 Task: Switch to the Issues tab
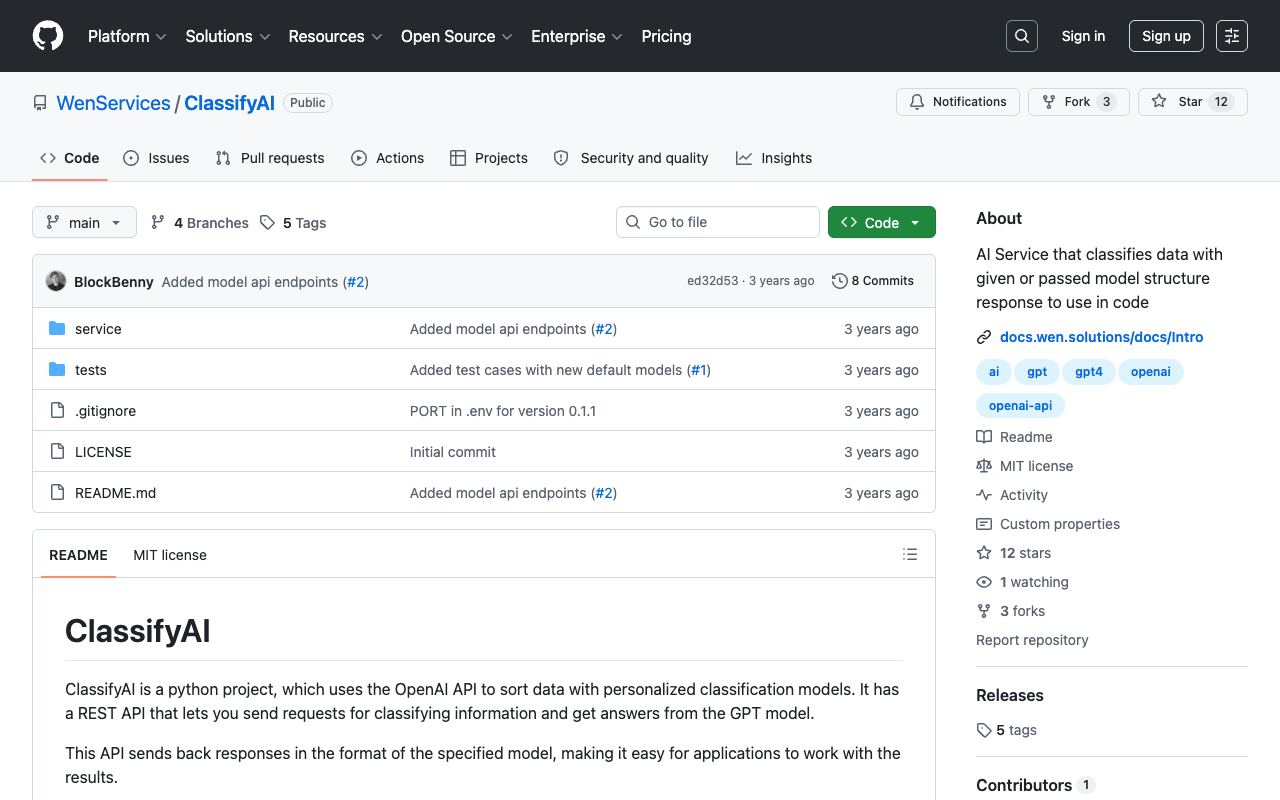tap(156, 158)
